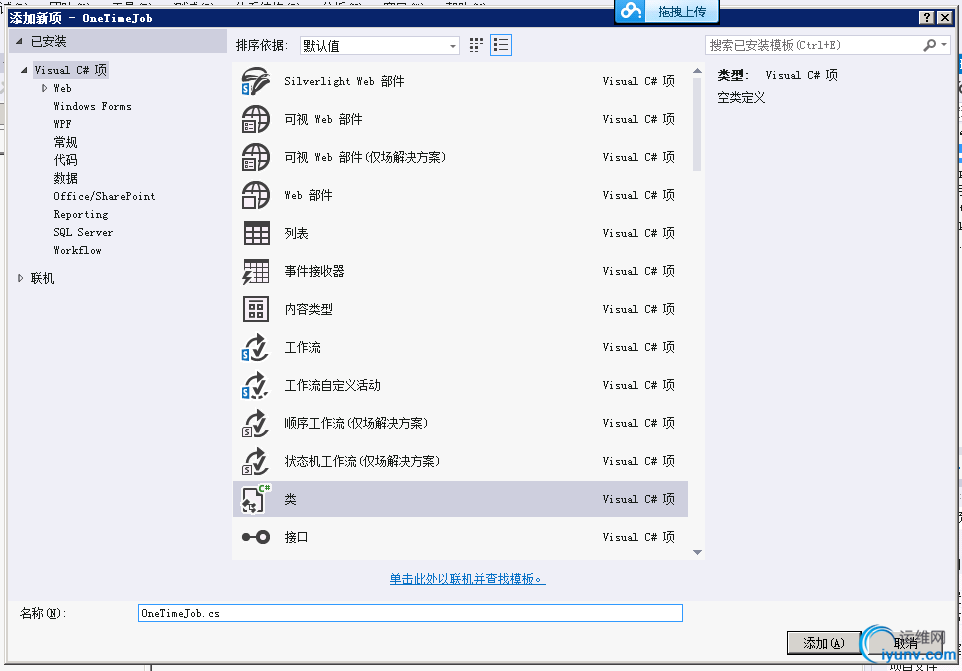Screen dimensions: 962x671
Task: Select the Silverlight Web 部件 template icon
Action: tap(255, 81)
